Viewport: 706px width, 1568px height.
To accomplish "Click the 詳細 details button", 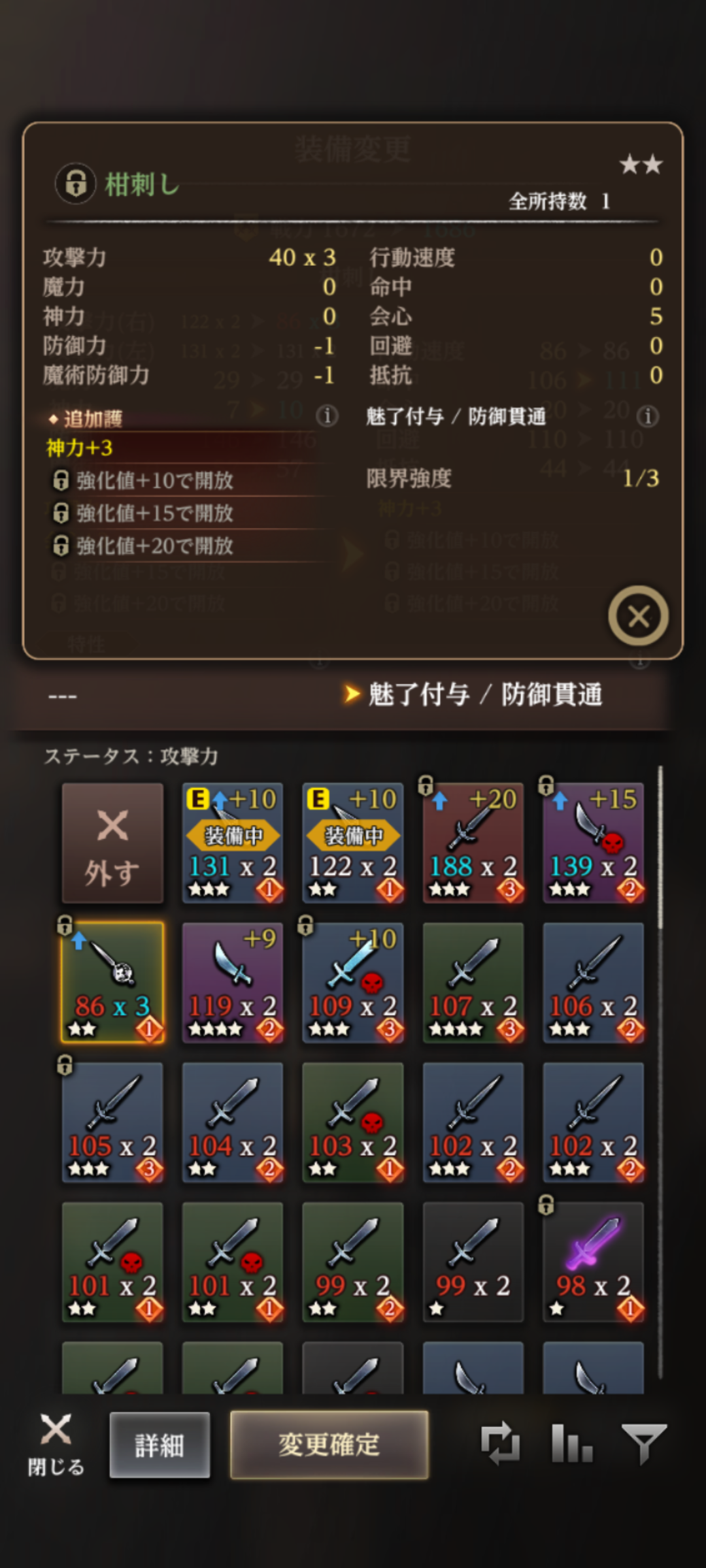I will pos(160,1445).
